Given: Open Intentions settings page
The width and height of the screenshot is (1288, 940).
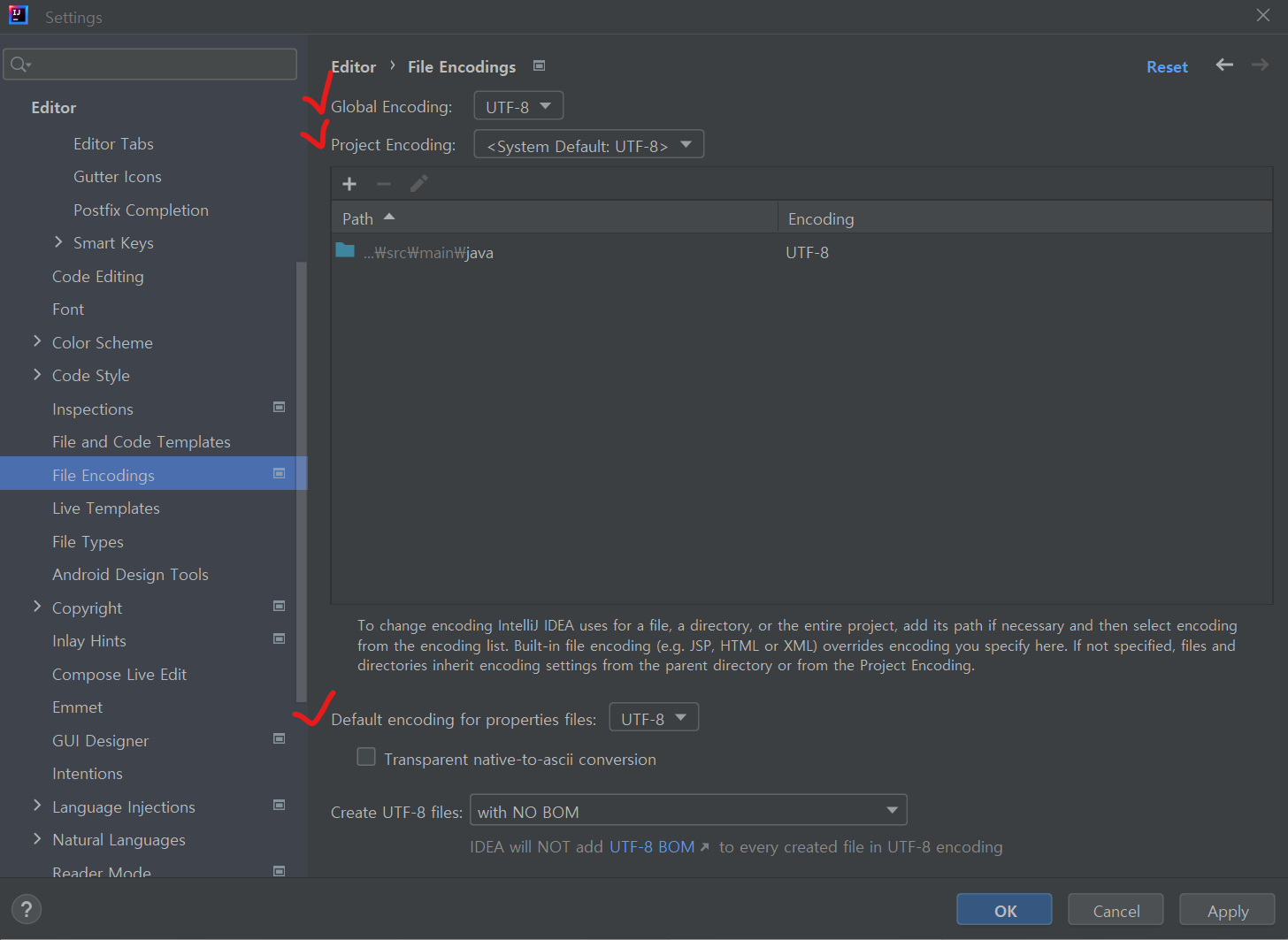Looking at the screenshot, I should pyautogui.click(x=88, y=774).
